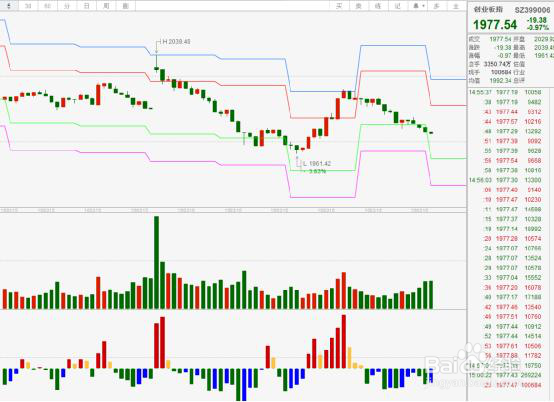Viewport: 554px width, 402px height.
Task: Click the tallest green volume bar
Action: 157,263
